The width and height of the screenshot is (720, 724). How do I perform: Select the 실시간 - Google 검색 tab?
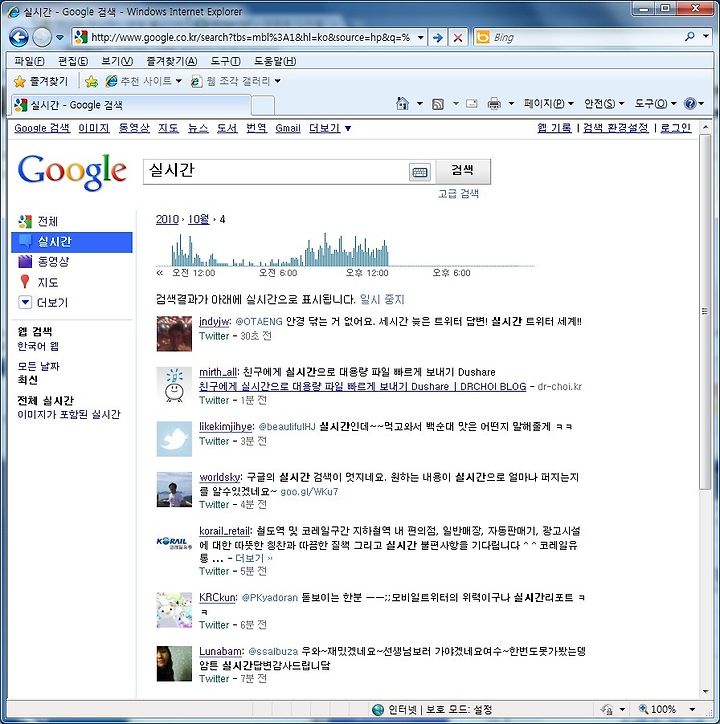pos(131,105)
